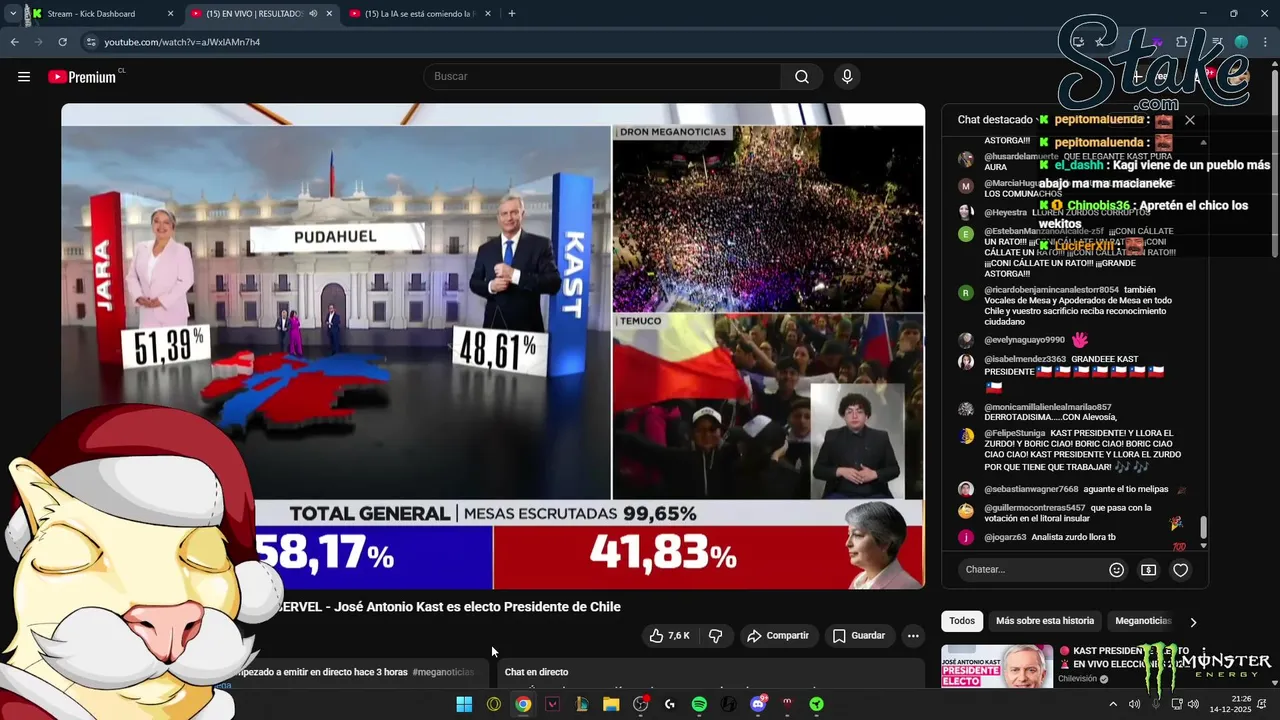Screen dimensions: 1280x720
Task: Click @guillermocontreras5457 chat username
Action: tap(1034, 508)
